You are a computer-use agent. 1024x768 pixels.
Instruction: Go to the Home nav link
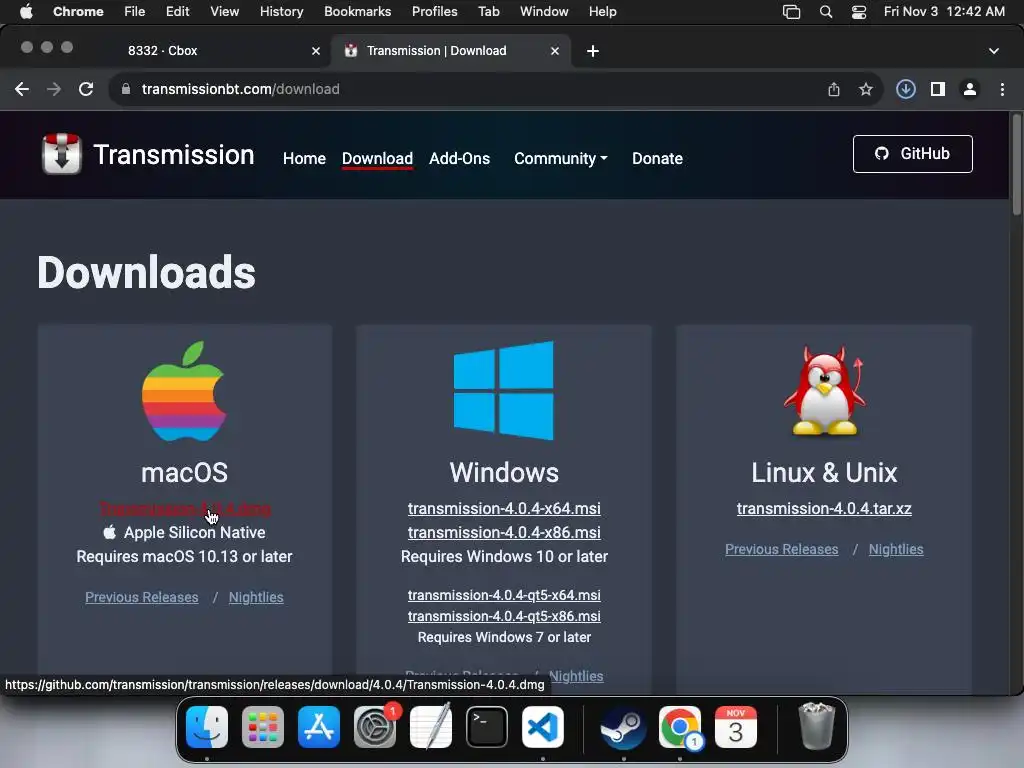[x=304, y=159]
